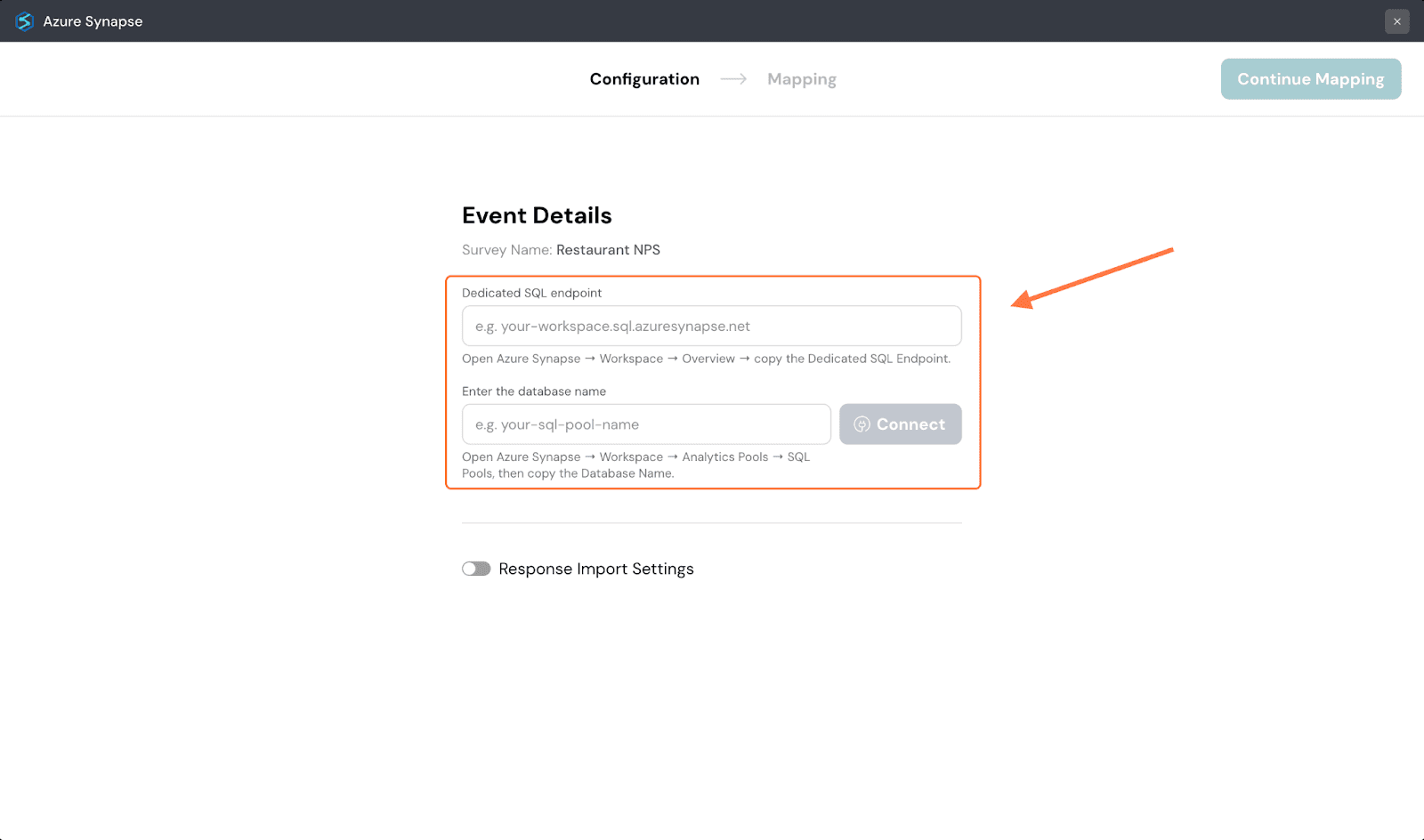The width and height of the screenshot is (1424, 840).
Task: Click into the database name field
Action: pos(646,424)
